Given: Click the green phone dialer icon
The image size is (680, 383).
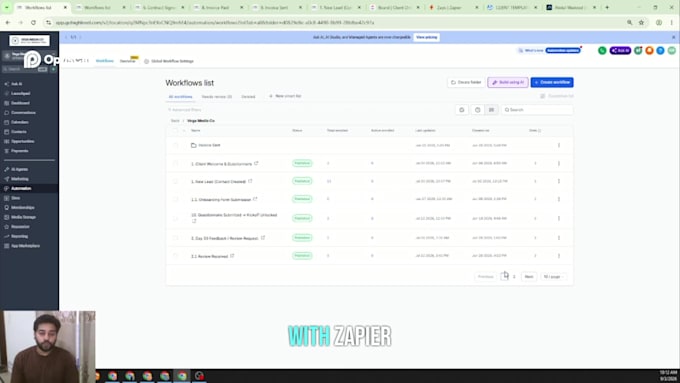Looking at the screenshot, I should 602,51.
